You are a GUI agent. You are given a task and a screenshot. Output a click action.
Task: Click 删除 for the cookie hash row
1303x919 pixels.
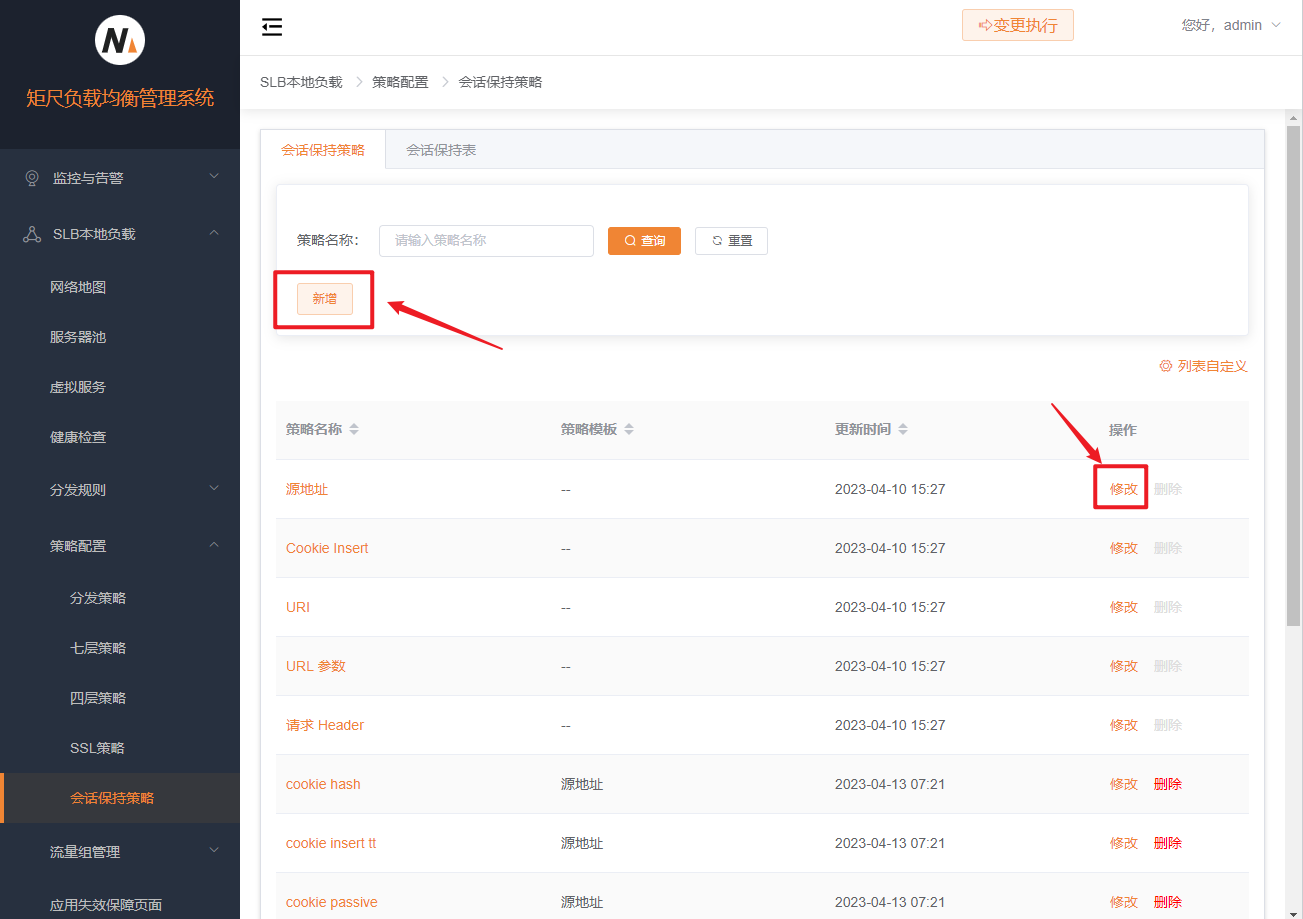[1168, 784]
